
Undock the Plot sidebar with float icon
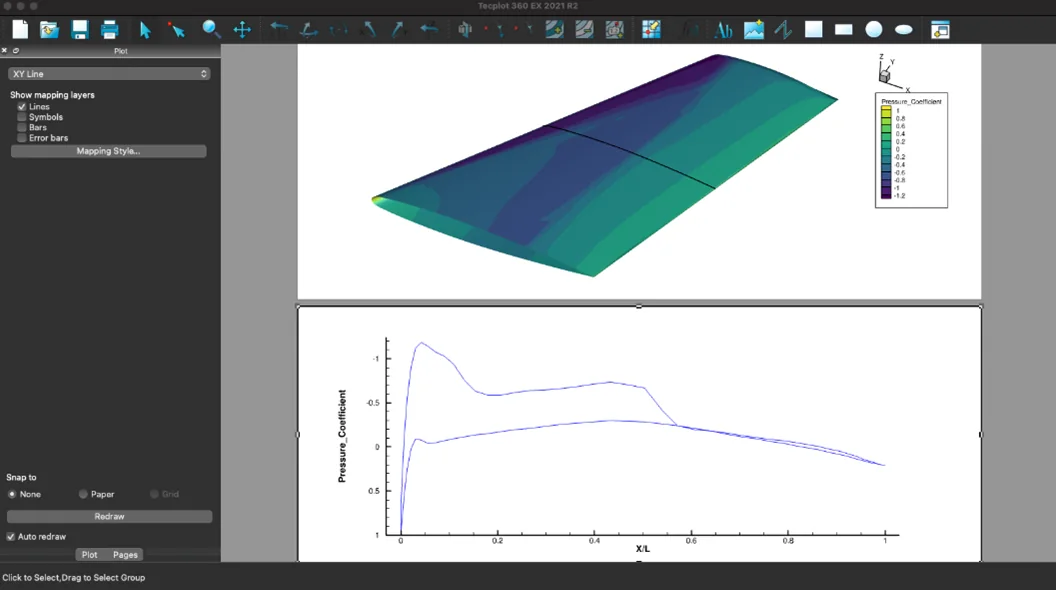(16, 51)
